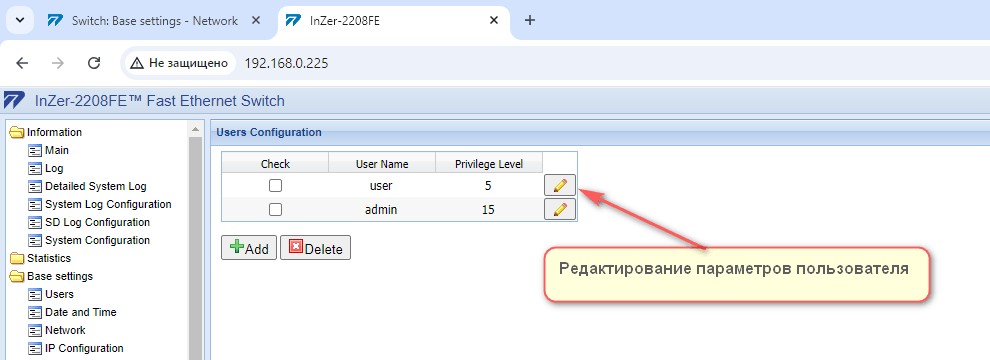The height and width of the screenshot is (360, 990).
Task: Click the address bar showing 192.168.0.225
Action: point(286,63)
